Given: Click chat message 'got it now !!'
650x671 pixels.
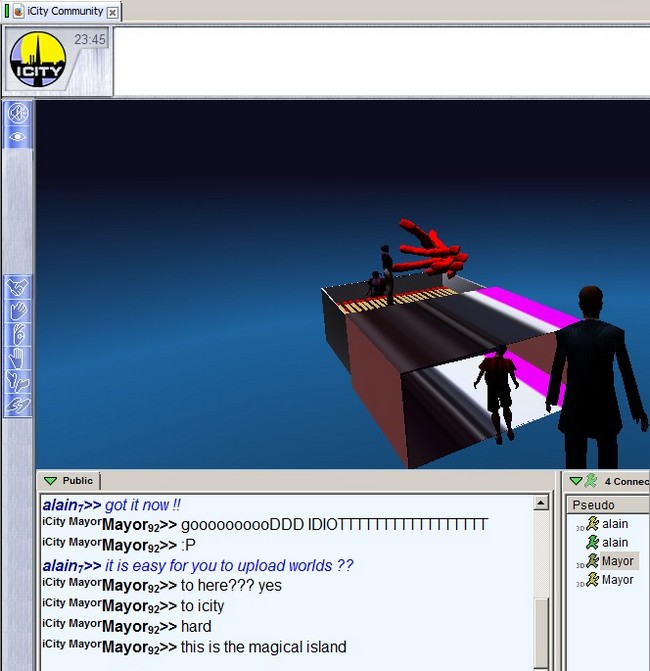Looking at the screenshot, I should [x=143, y=505].
